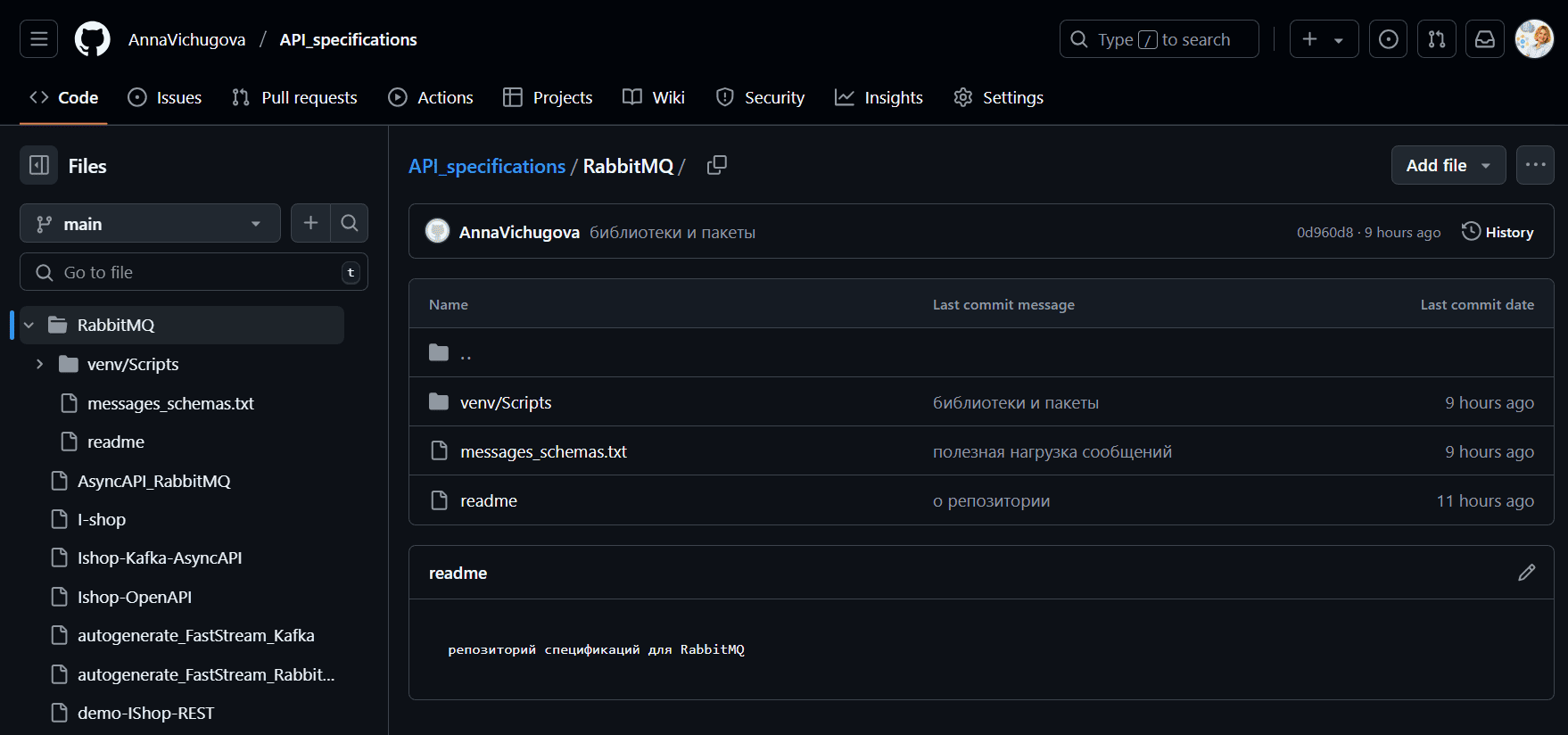Switch to the Actions tab
This screenshot has width=1568, height=735.
431,97
